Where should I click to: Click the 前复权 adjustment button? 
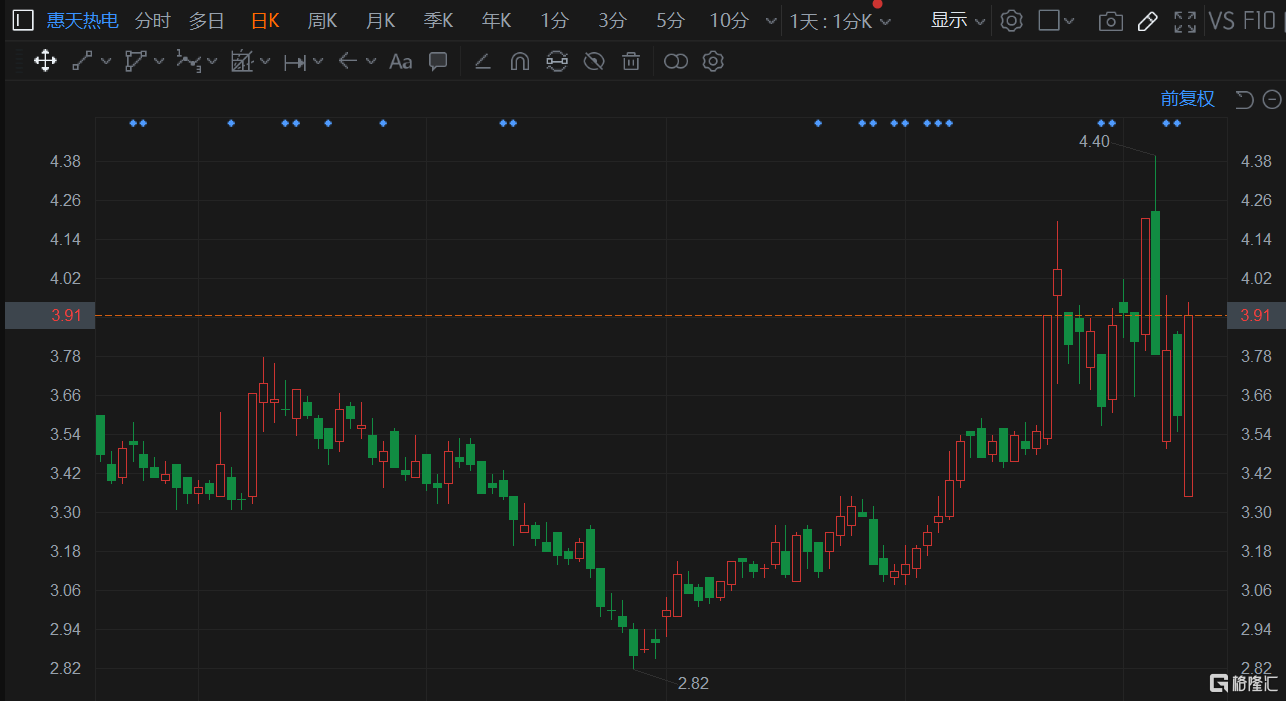pyautogui.click(x=1187, y=99)
